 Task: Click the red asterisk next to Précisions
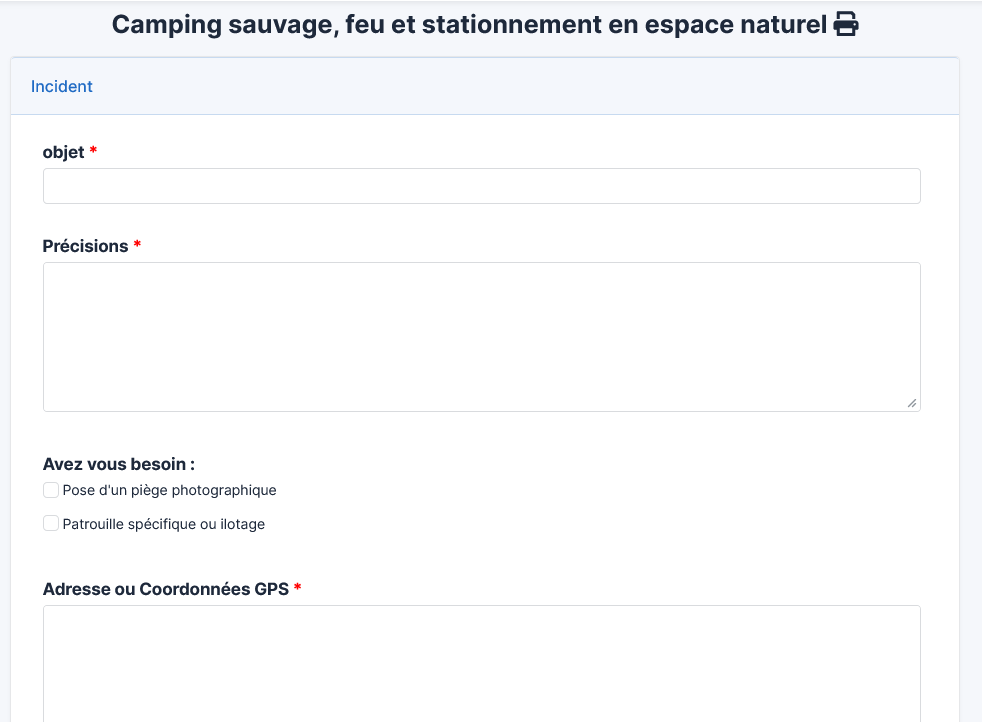(137, 245)
